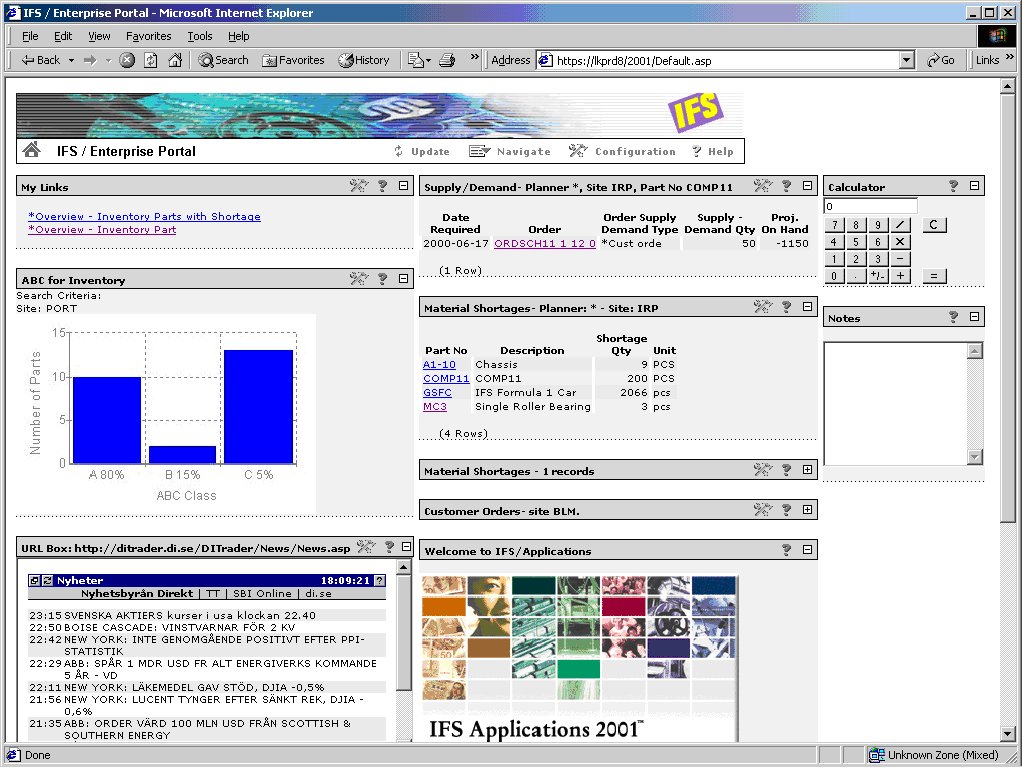1022x768 pixels.
Task: Open configuration for Material Shortages 1 records
Action: (x=763, y=470)
